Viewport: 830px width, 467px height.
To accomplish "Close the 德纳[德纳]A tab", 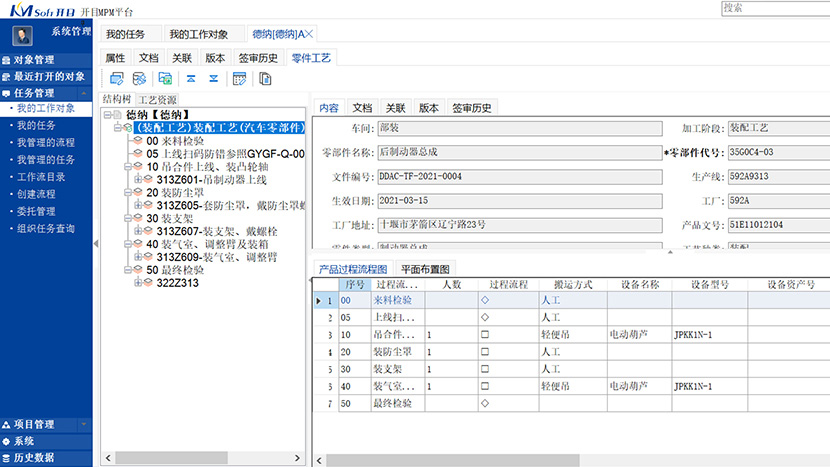I will coord(310,34).
